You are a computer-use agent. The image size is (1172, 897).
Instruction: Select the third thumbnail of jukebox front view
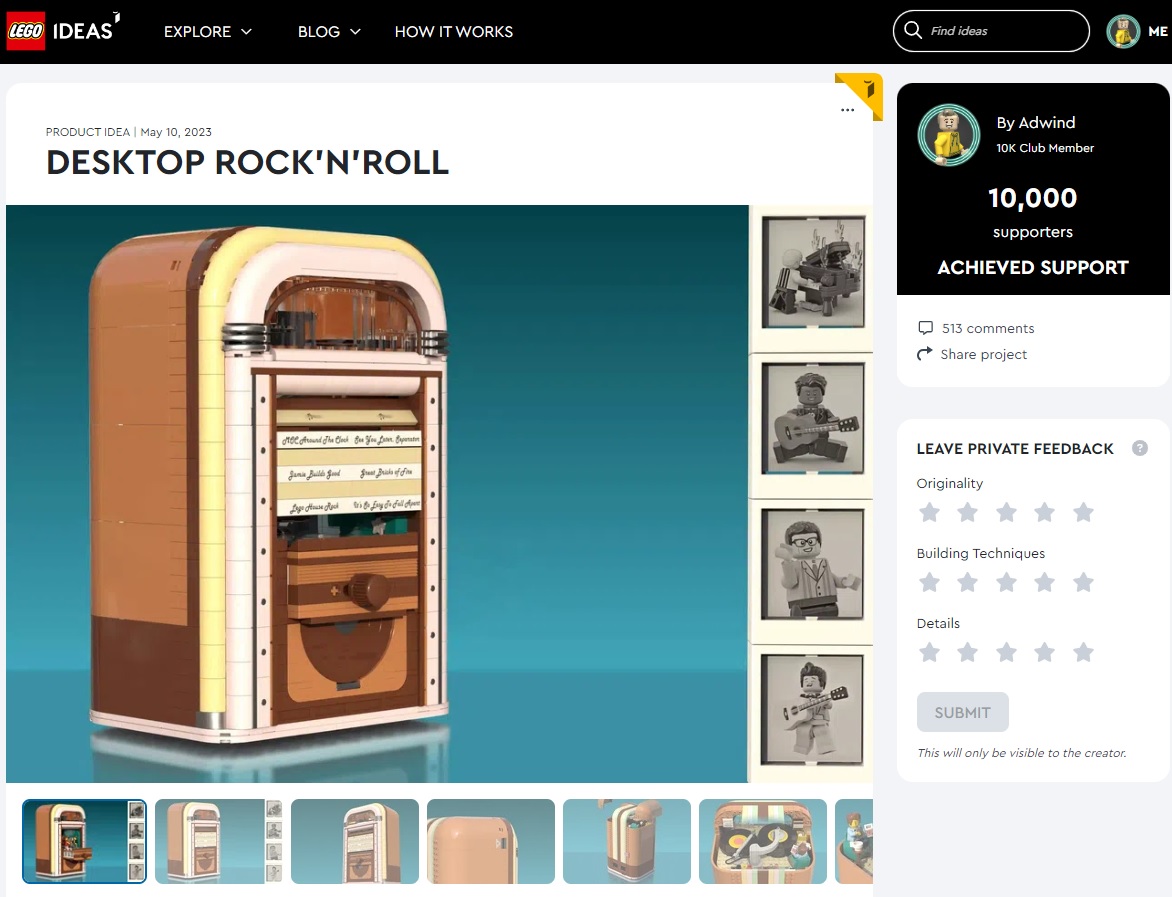coord(355,841)
